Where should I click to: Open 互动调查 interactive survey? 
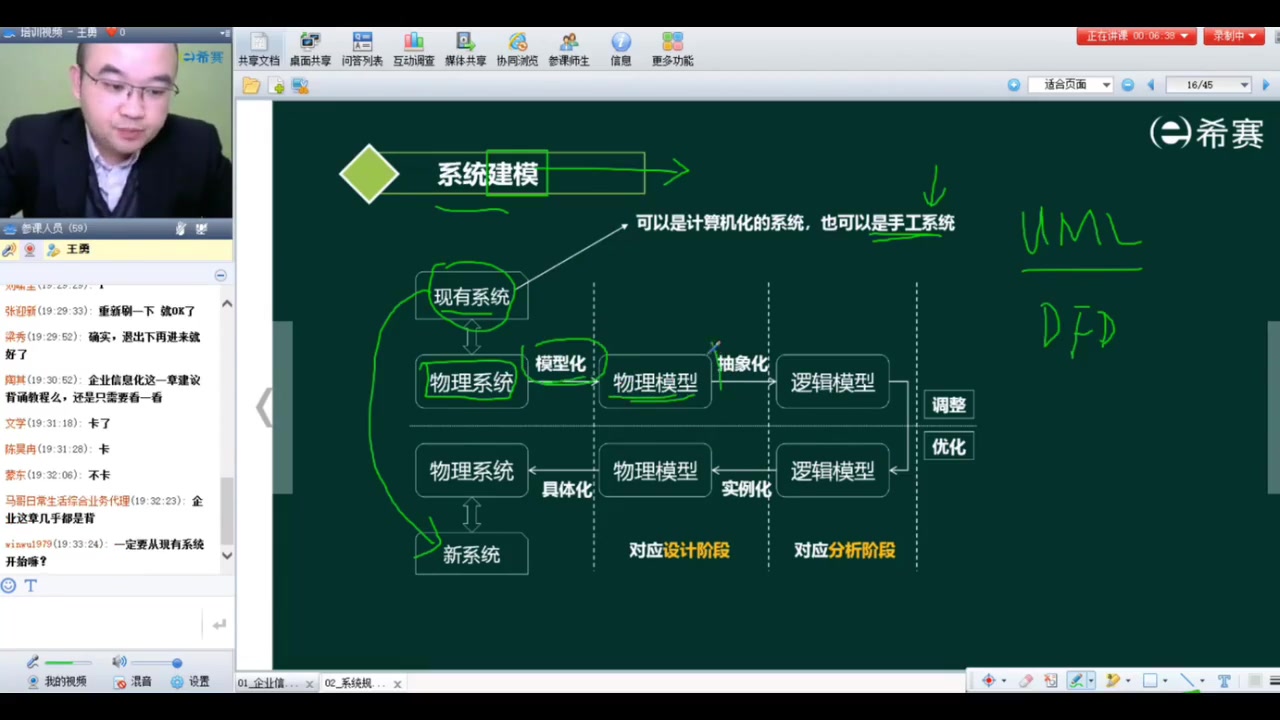(413, 48)
